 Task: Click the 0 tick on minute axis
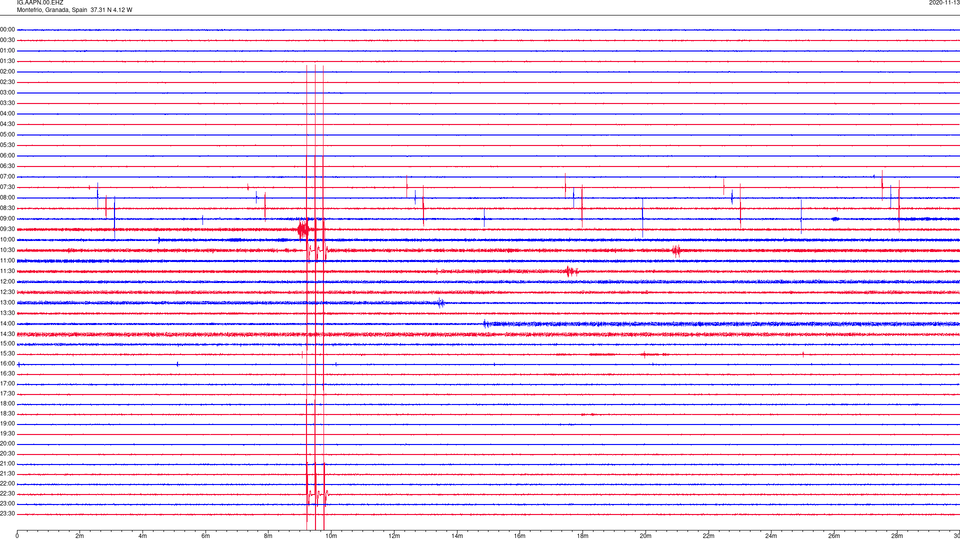(x=17, y=536)
